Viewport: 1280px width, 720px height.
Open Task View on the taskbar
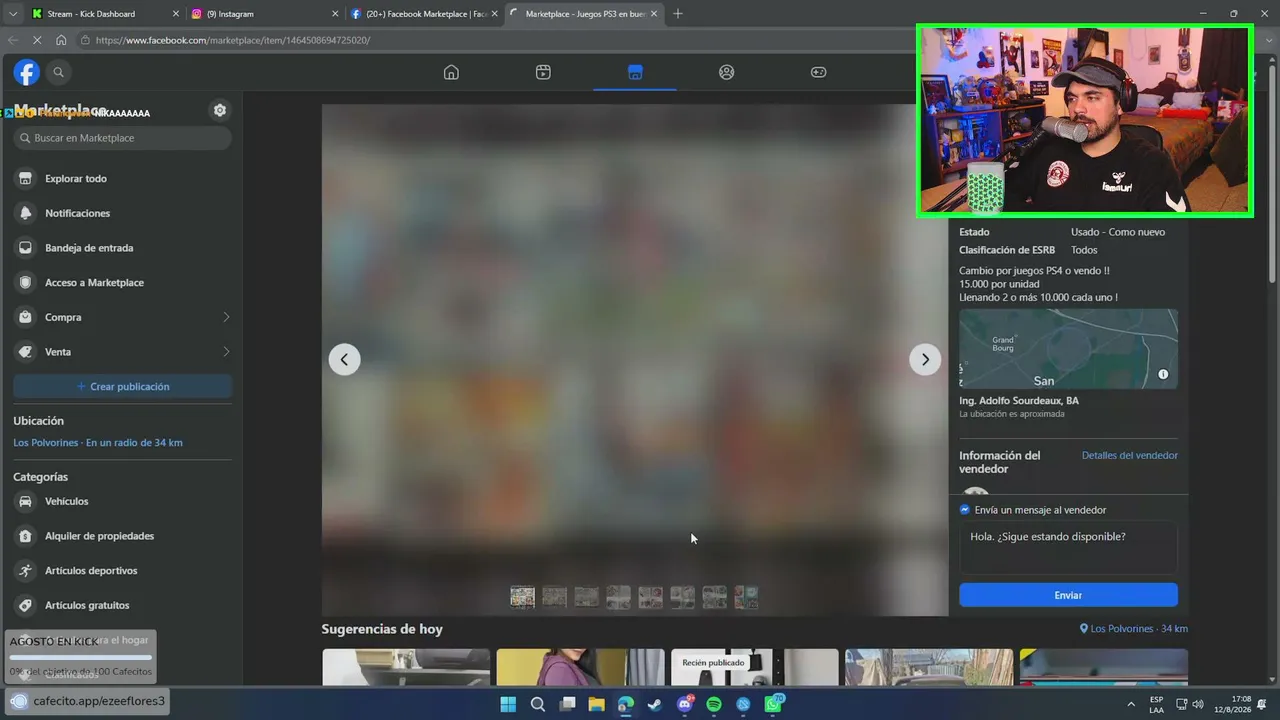tap(567, 704)
